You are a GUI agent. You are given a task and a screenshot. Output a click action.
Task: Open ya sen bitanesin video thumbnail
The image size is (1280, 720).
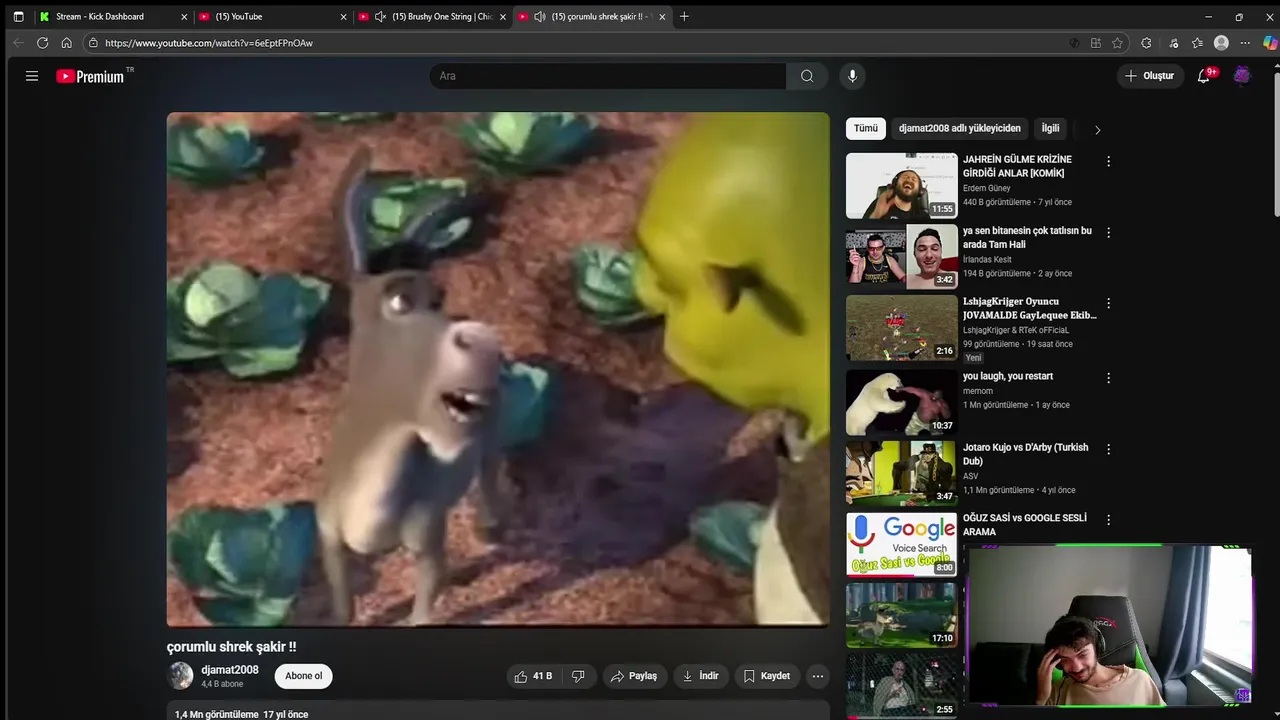[x=902, y=256]
